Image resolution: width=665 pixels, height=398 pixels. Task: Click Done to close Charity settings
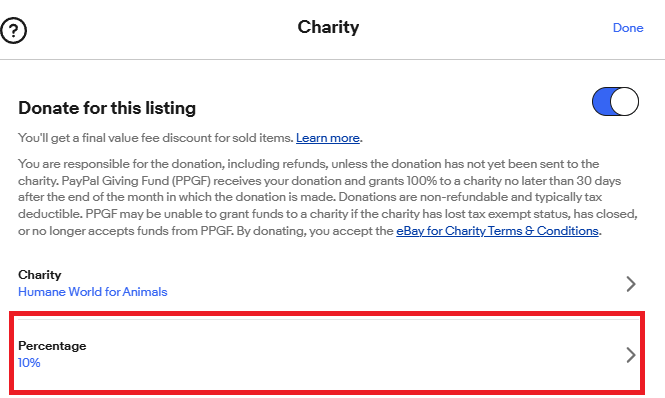(x=628, y=28)
